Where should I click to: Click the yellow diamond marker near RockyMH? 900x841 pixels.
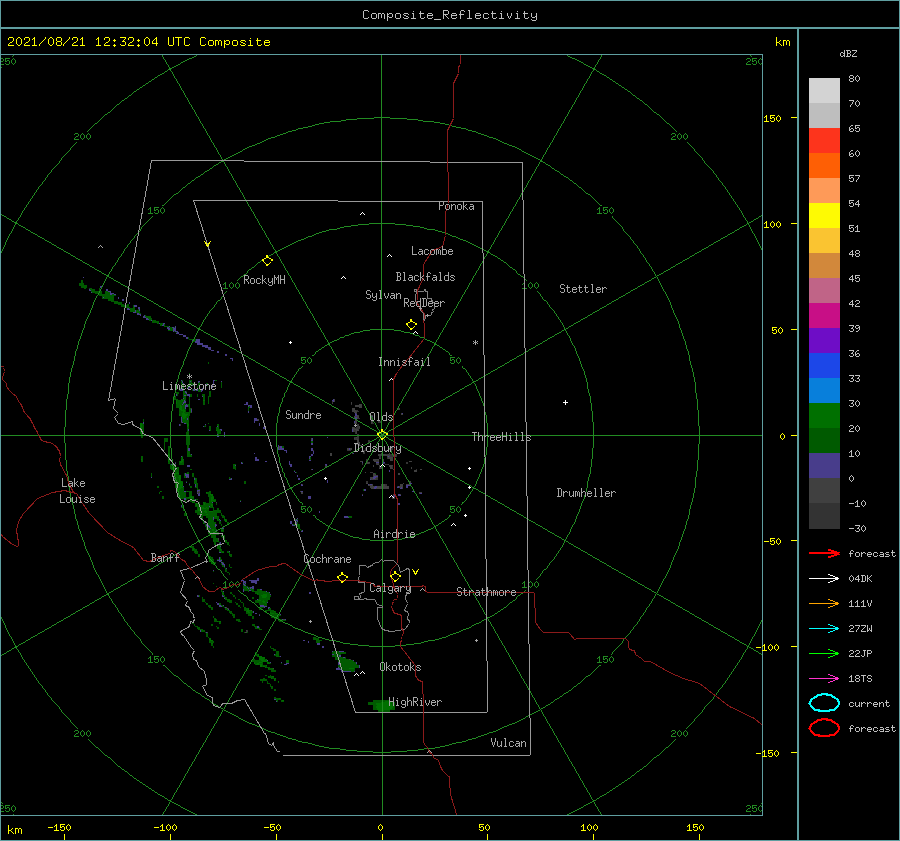(267, 261)
